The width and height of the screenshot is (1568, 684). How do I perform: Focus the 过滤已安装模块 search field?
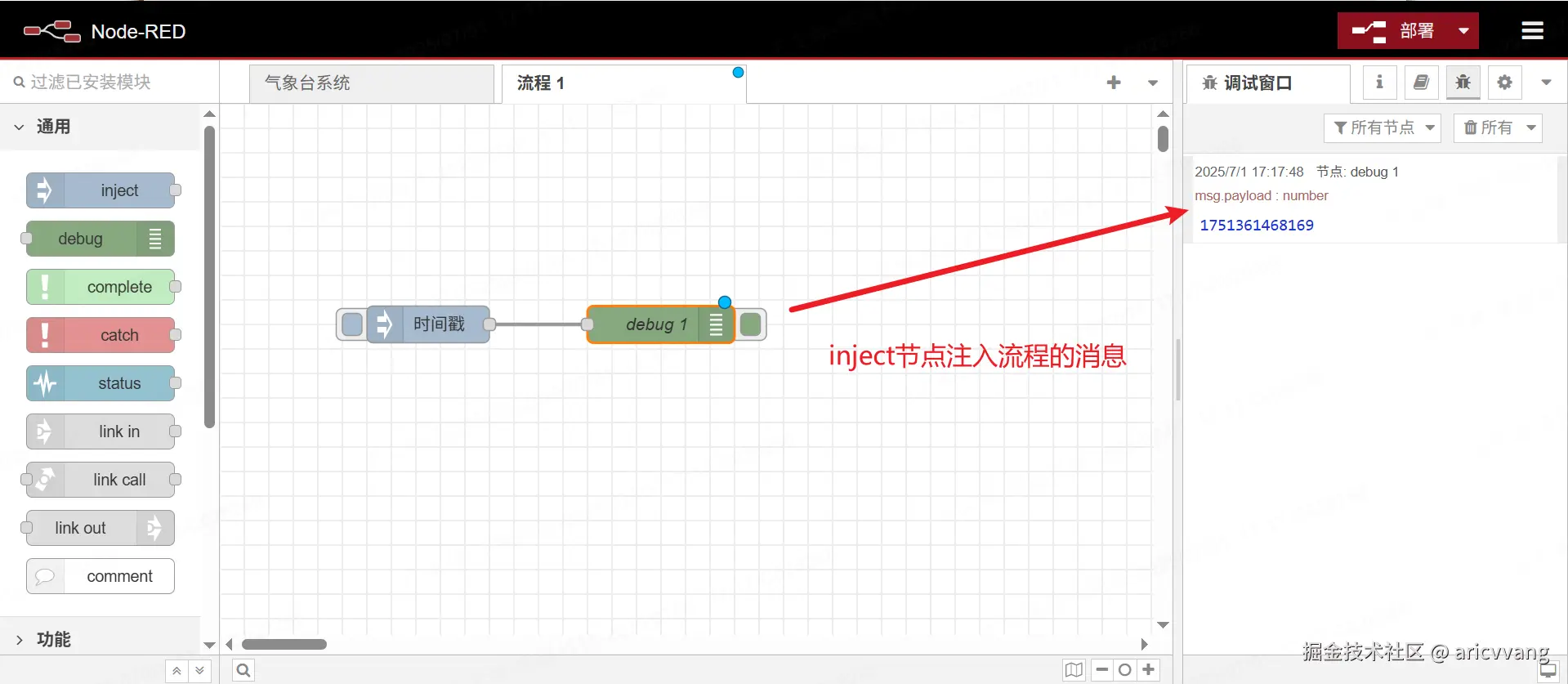pos(109,82)
